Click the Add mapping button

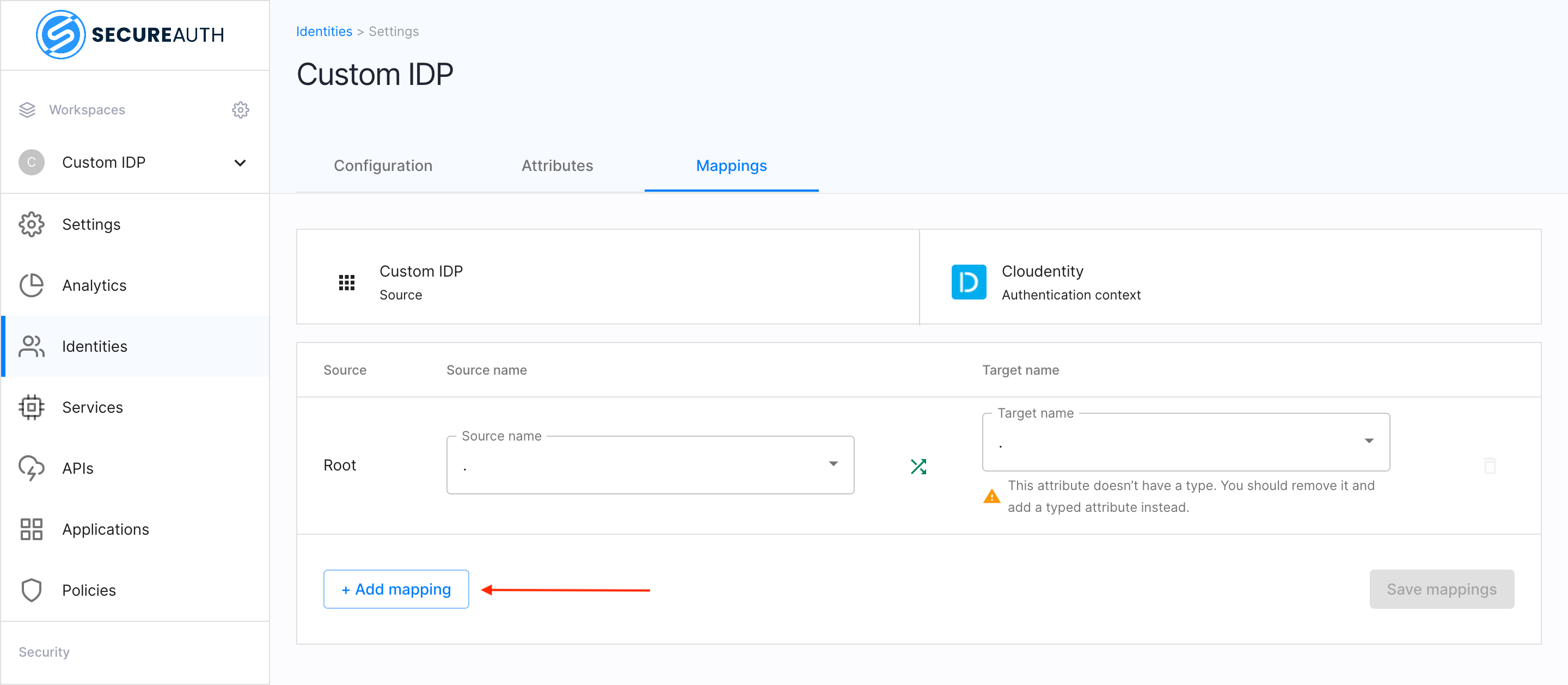coord(396,589)
